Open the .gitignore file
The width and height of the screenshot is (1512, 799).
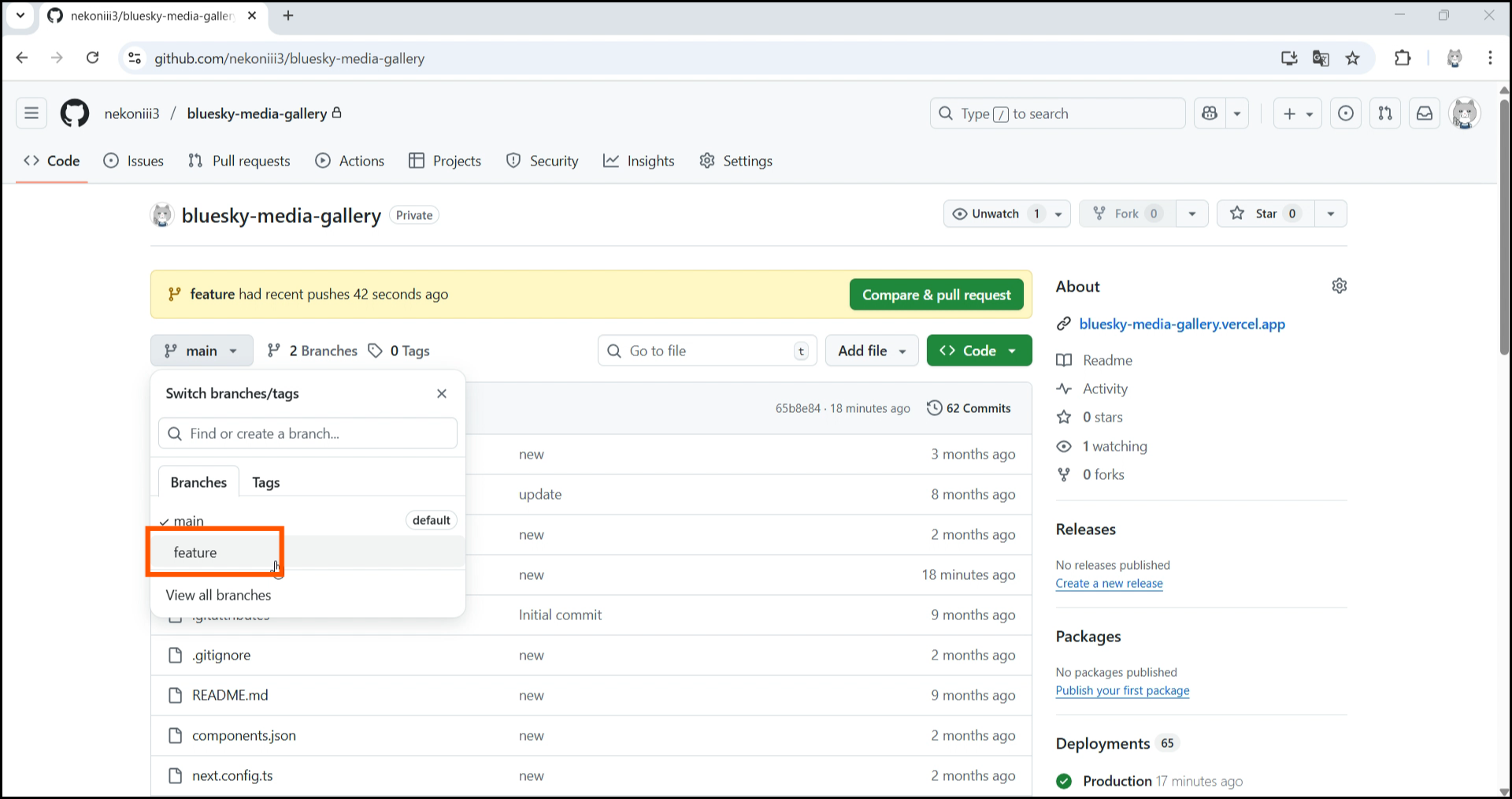(x=221, y=655)
